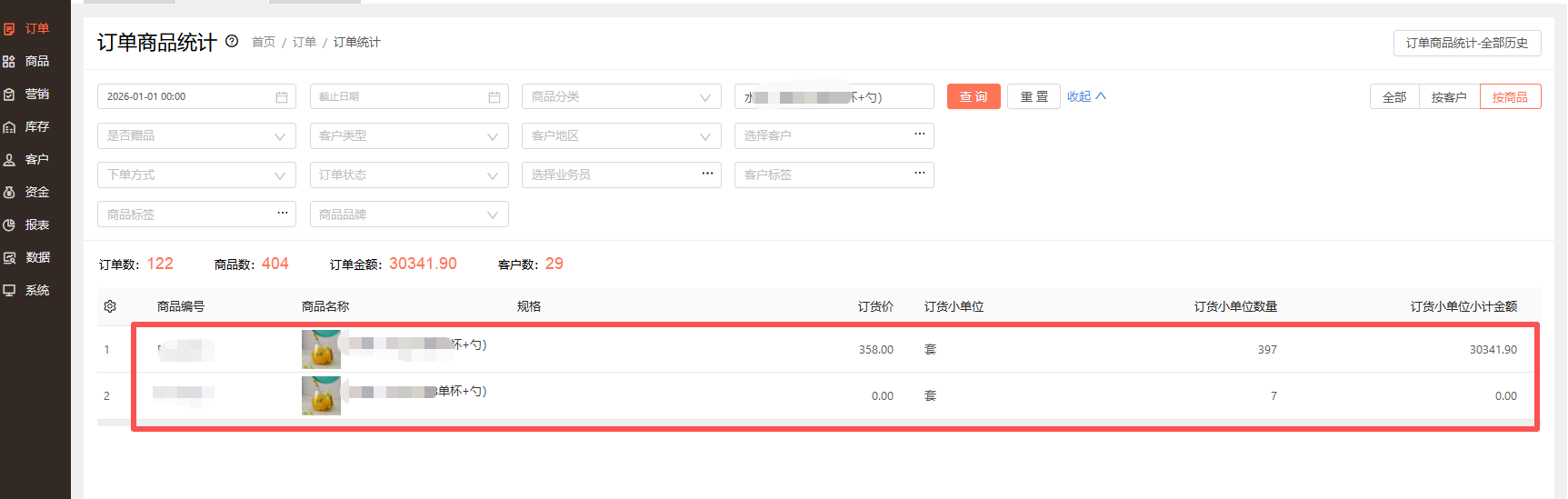
Task: Open the 数据 sidebar icon
Action: pyautogui.click(x=9, y=258)
